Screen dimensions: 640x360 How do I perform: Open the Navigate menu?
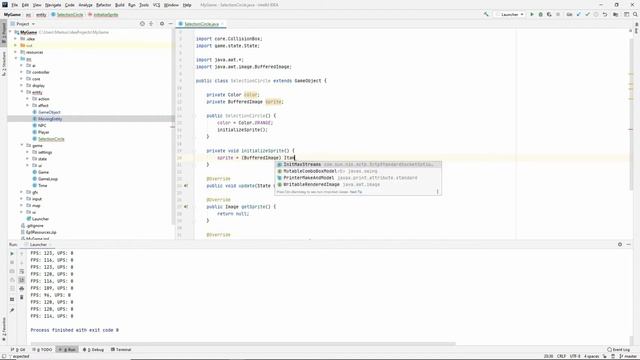(x=53, y=5)
